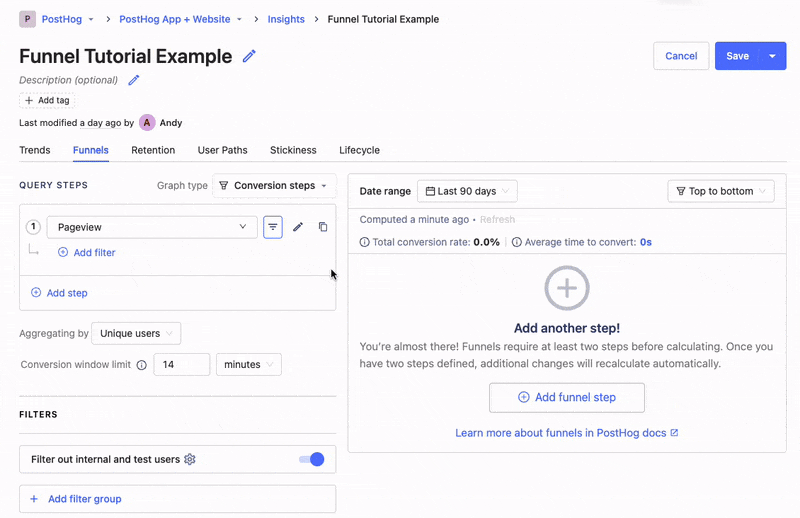
Task: Duplicate the Pageview step with the copy icon
Action: tap(323, 227)
